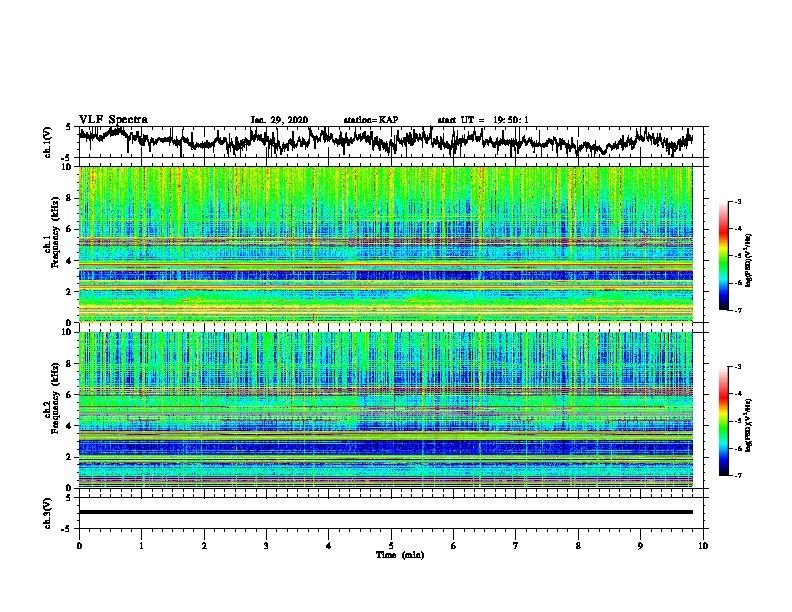The height and width of the screenshot is (612, 792).
Task: Click the log(PSD) label beside the ch.1 colorbar
Action: tap(748, 261)
